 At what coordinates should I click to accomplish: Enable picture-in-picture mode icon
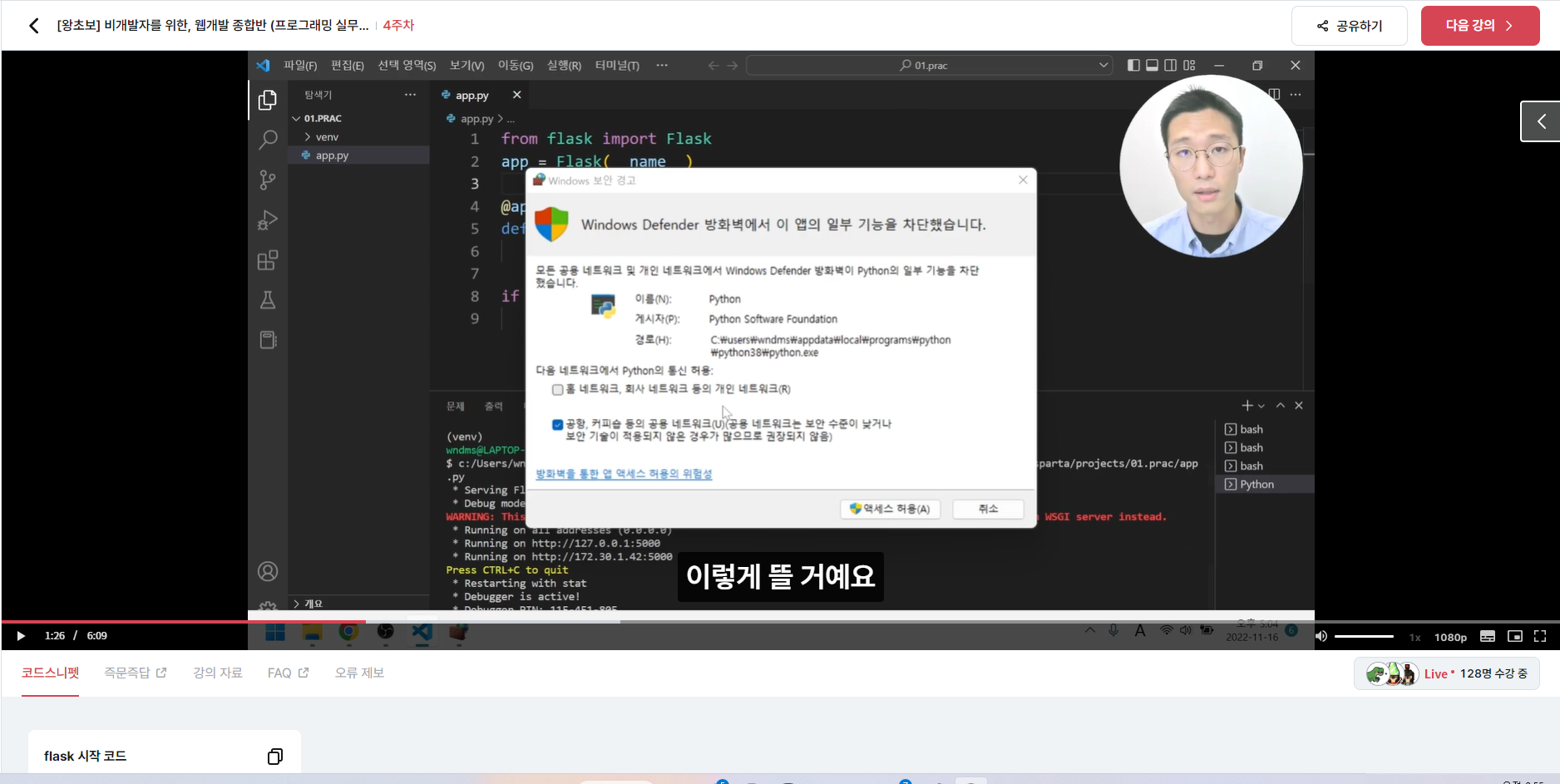point(1515,636)
